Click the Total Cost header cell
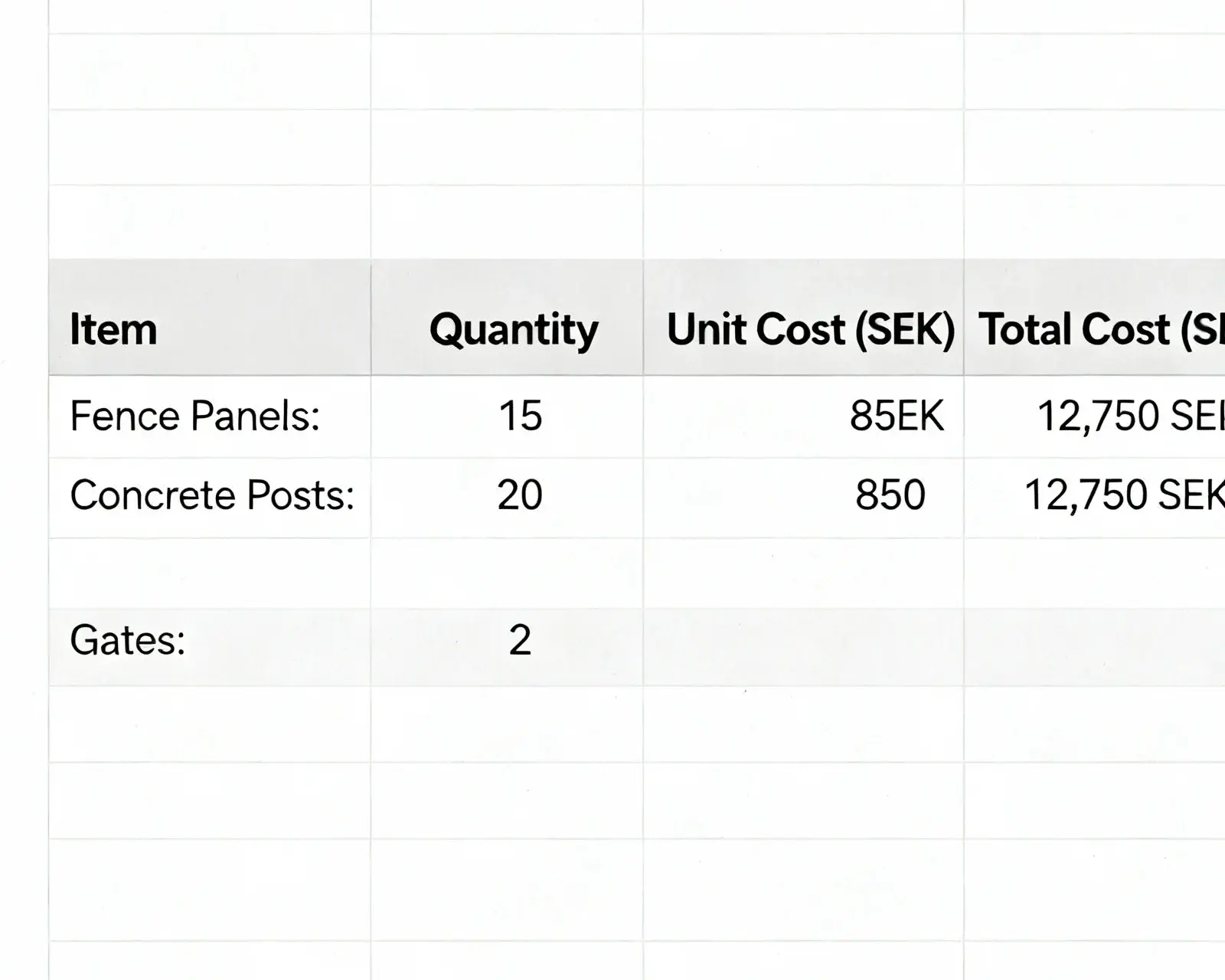Viewport: 1225px width, 980px height. coord(1095,329)
